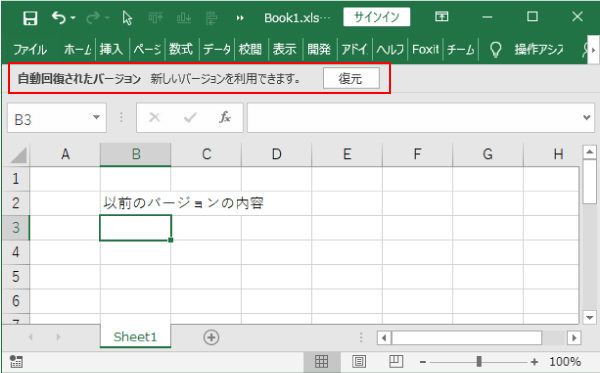Screen dimensions: 600x373
Task: Click zoom in plus button
Action: 535,362
